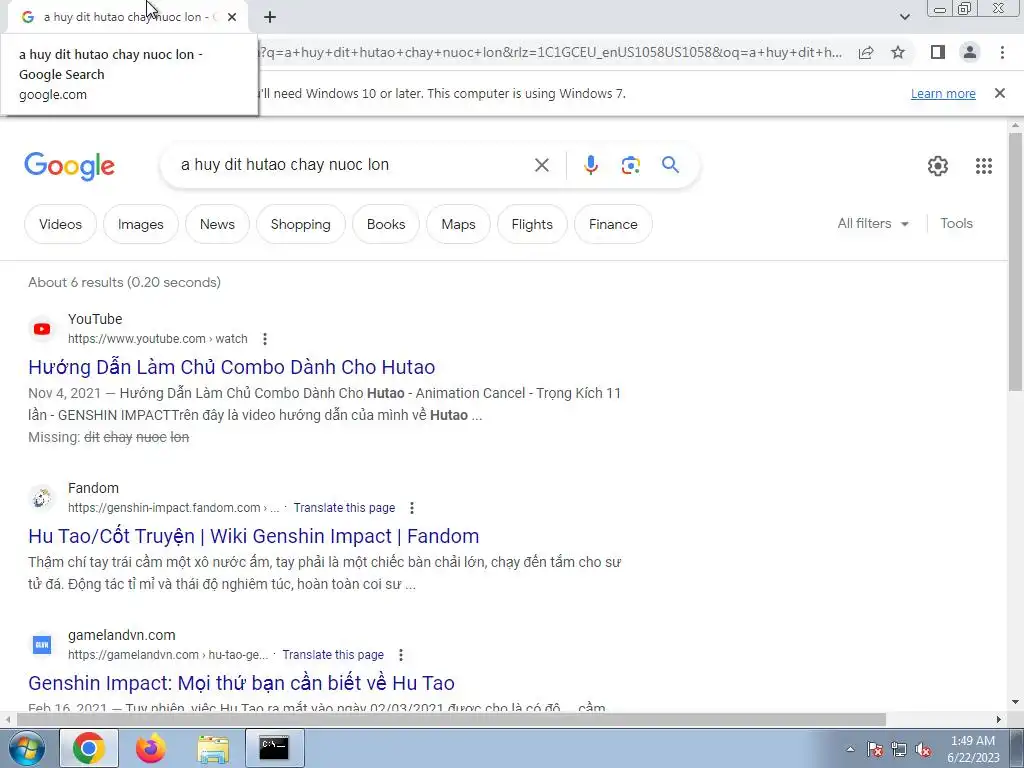Click the scroll down arrow
This screenshot has width=1024, height=768.
[1016, 702]
